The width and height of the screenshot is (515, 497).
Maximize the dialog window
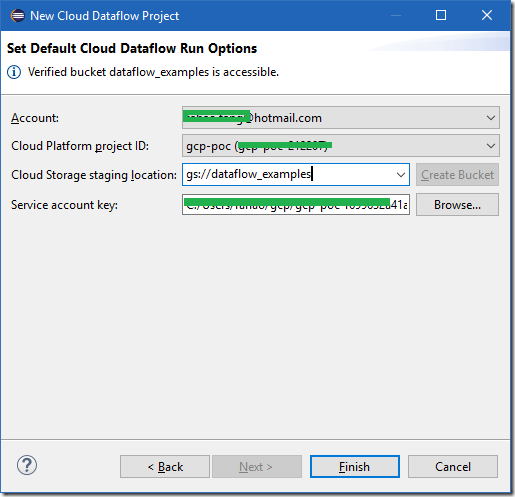coord(441,15)
